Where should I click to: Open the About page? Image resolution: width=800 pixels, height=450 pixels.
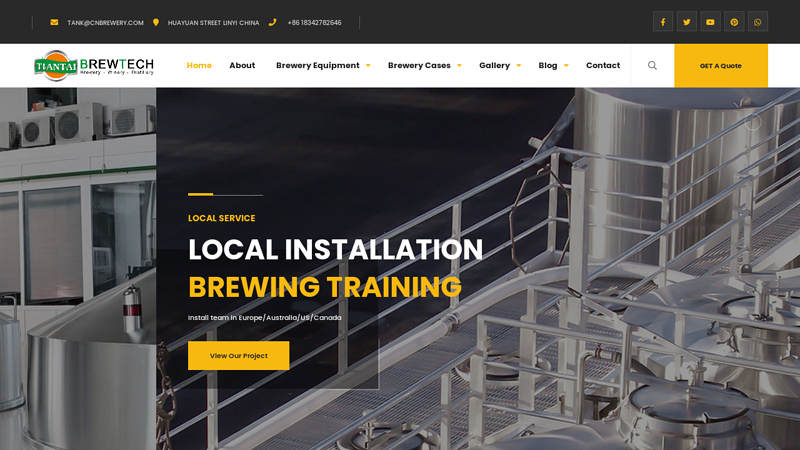click(242, 65)
